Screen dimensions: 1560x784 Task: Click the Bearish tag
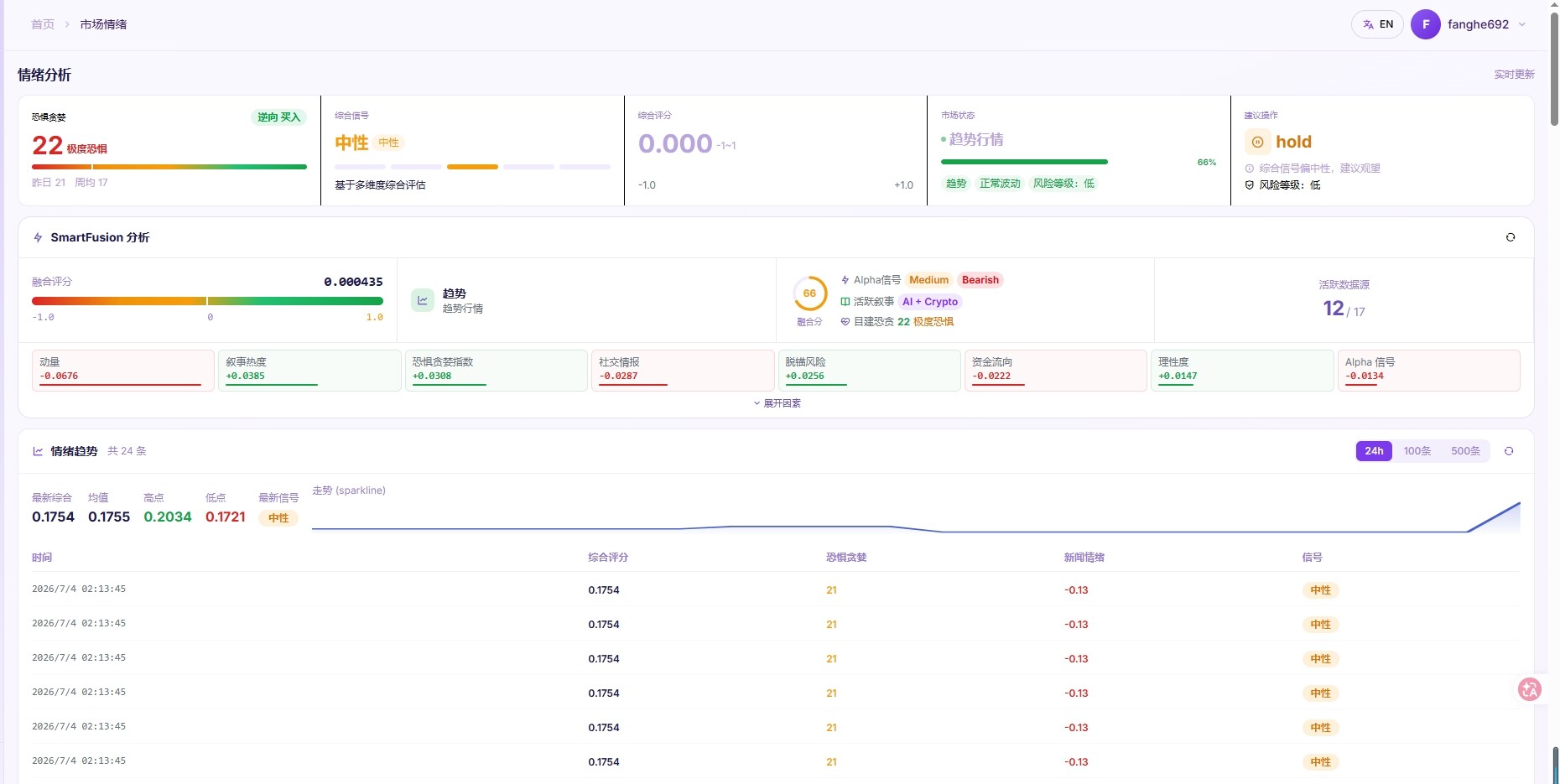(980, 280)
